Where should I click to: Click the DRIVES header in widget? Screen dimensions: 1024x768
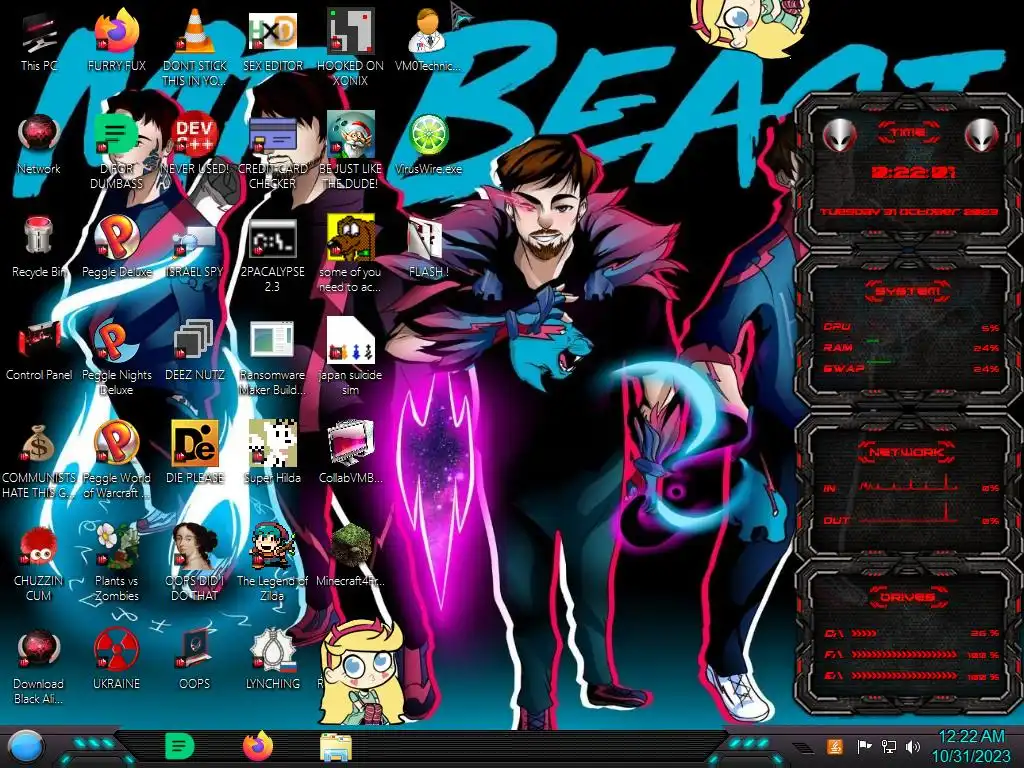[x=908, y=597]
